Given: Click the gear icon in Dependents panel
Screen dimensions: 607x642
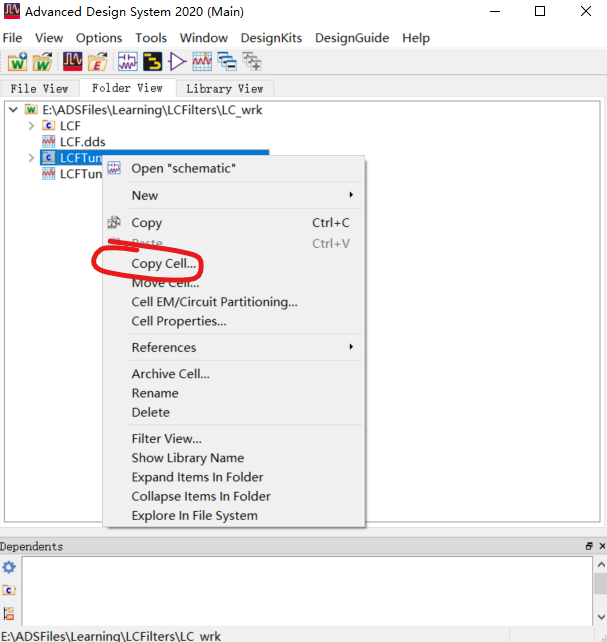Looking at the screenshot, I should point(9,567).
